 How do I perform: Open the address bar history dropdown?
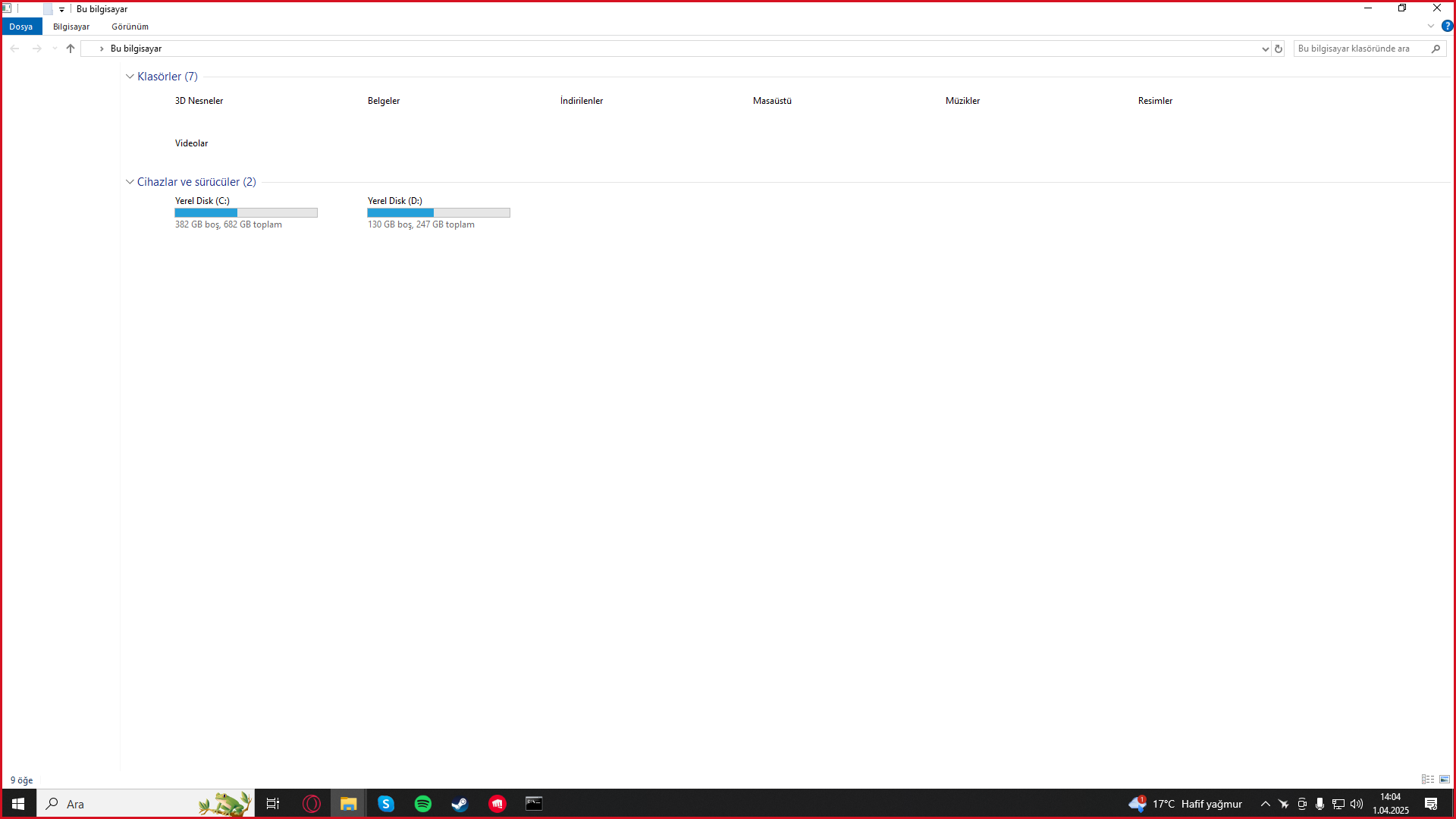point(1265,49)
